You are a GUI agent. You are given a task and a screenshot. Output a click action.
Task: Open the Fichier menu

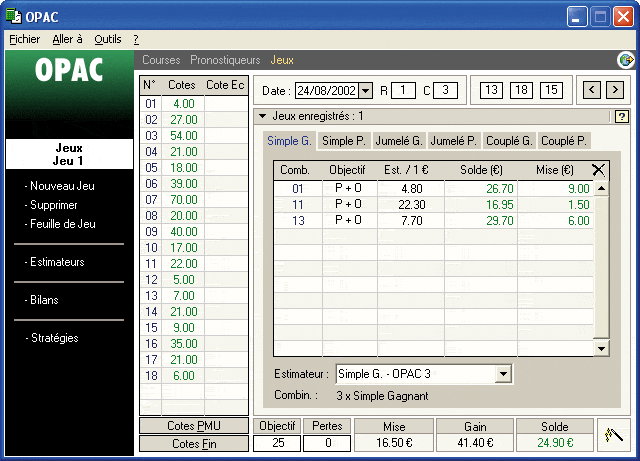pyautogui.click(x=24, y=39)
